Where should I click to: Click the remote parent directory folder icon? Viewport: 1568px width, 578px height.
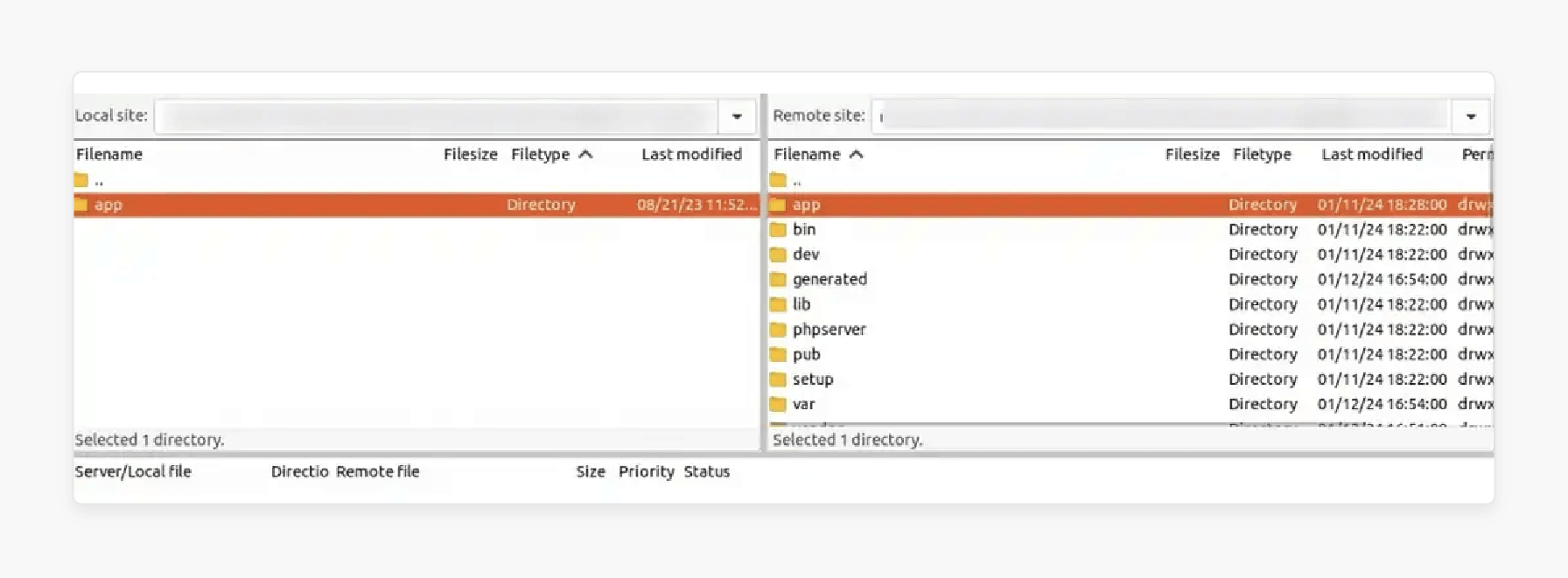pyautogui.click(x=778, y=180)
